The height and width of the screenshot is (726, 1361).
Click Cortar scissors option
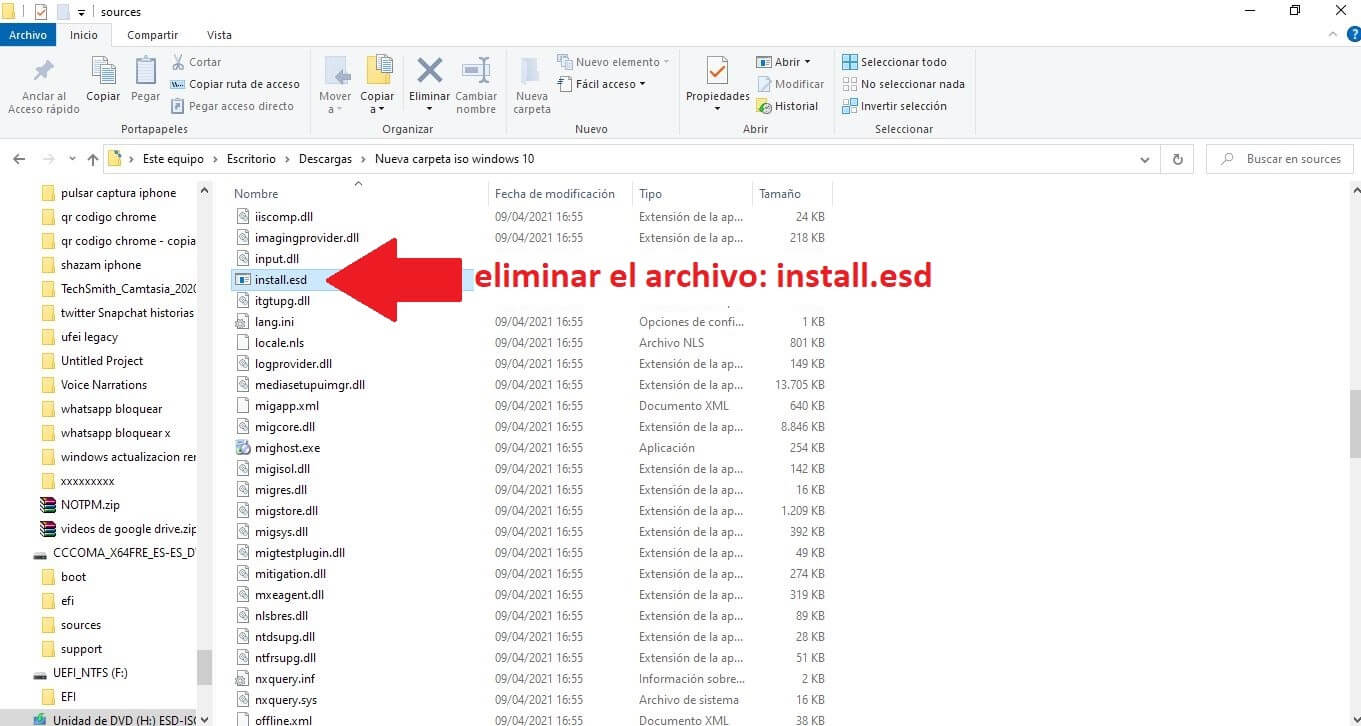196,62
